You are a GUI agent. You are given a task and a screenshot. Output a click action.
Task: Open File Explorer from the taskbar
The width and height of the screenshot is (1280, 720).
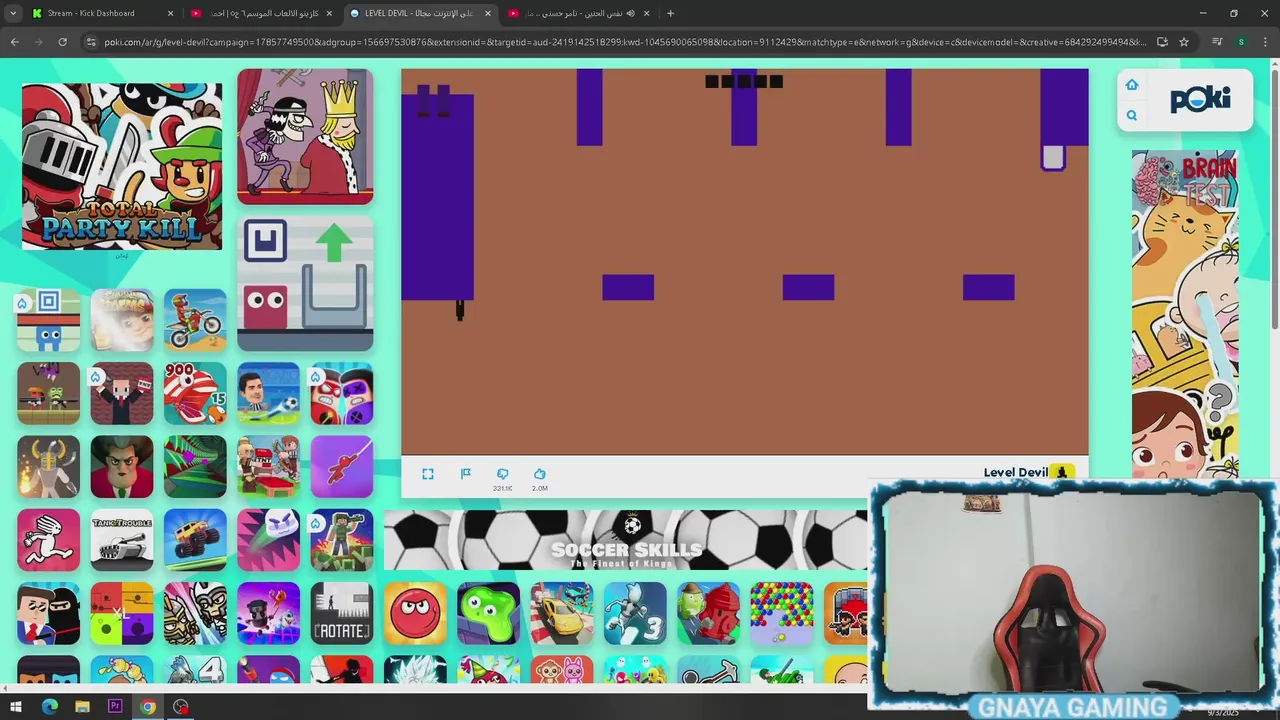(x=82, y=707)
